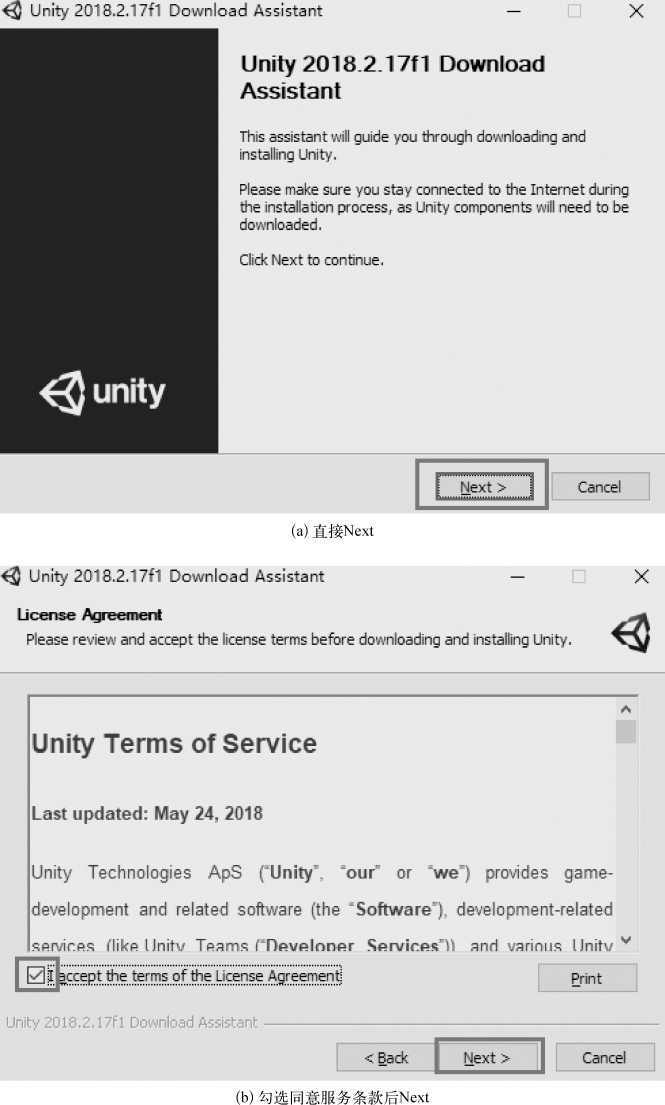Viewport: 665px width, 1105px height.
Task: Tick the accept license terms checkbox
Action: pos(35,975)
